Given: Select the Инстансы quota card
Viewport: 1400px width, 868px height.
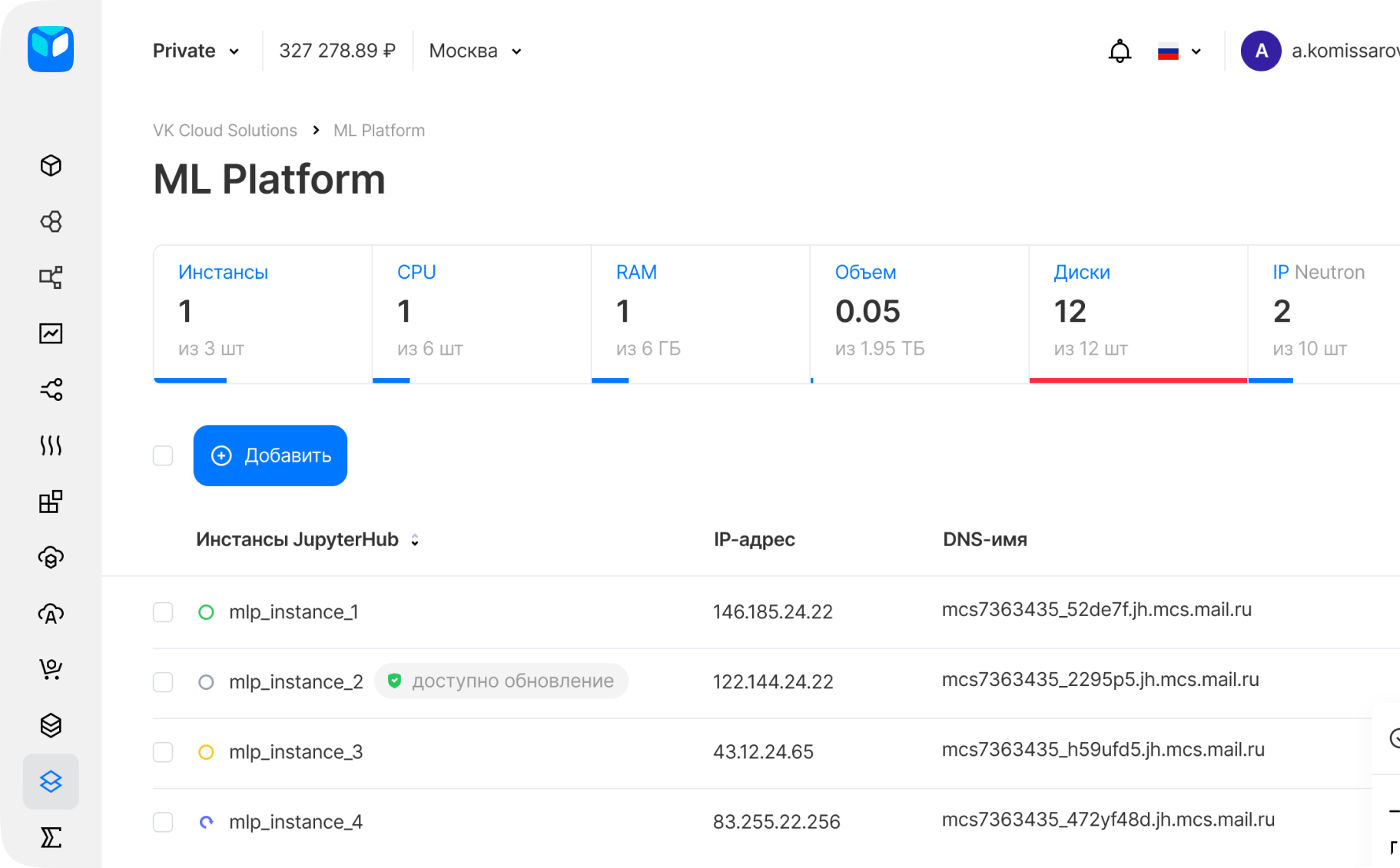Looking at the screenshot, I should click(263, 313).
